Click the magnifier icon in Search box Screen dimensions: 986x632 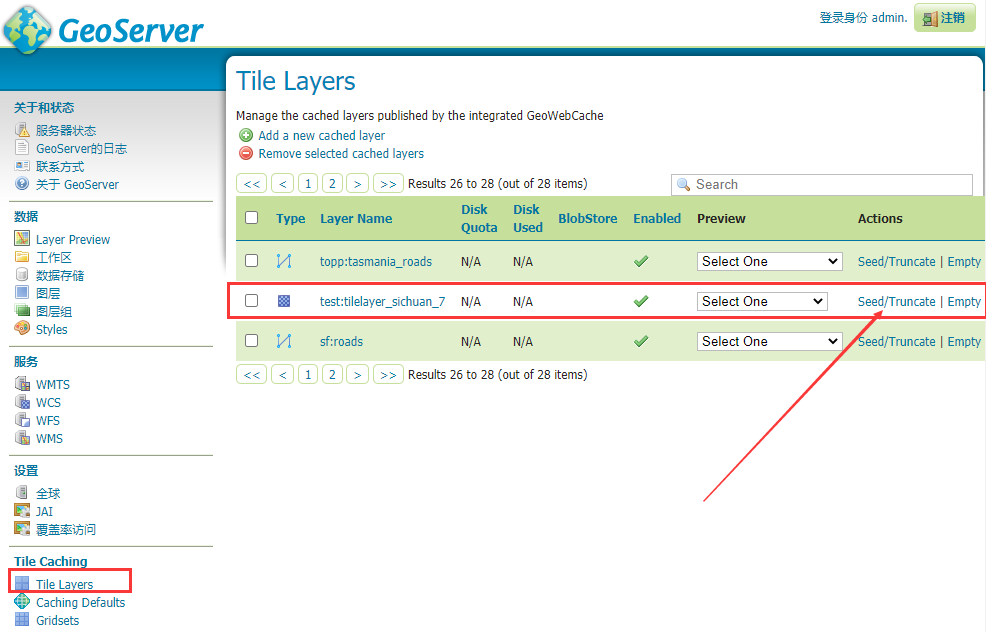[x=683, y=184]
